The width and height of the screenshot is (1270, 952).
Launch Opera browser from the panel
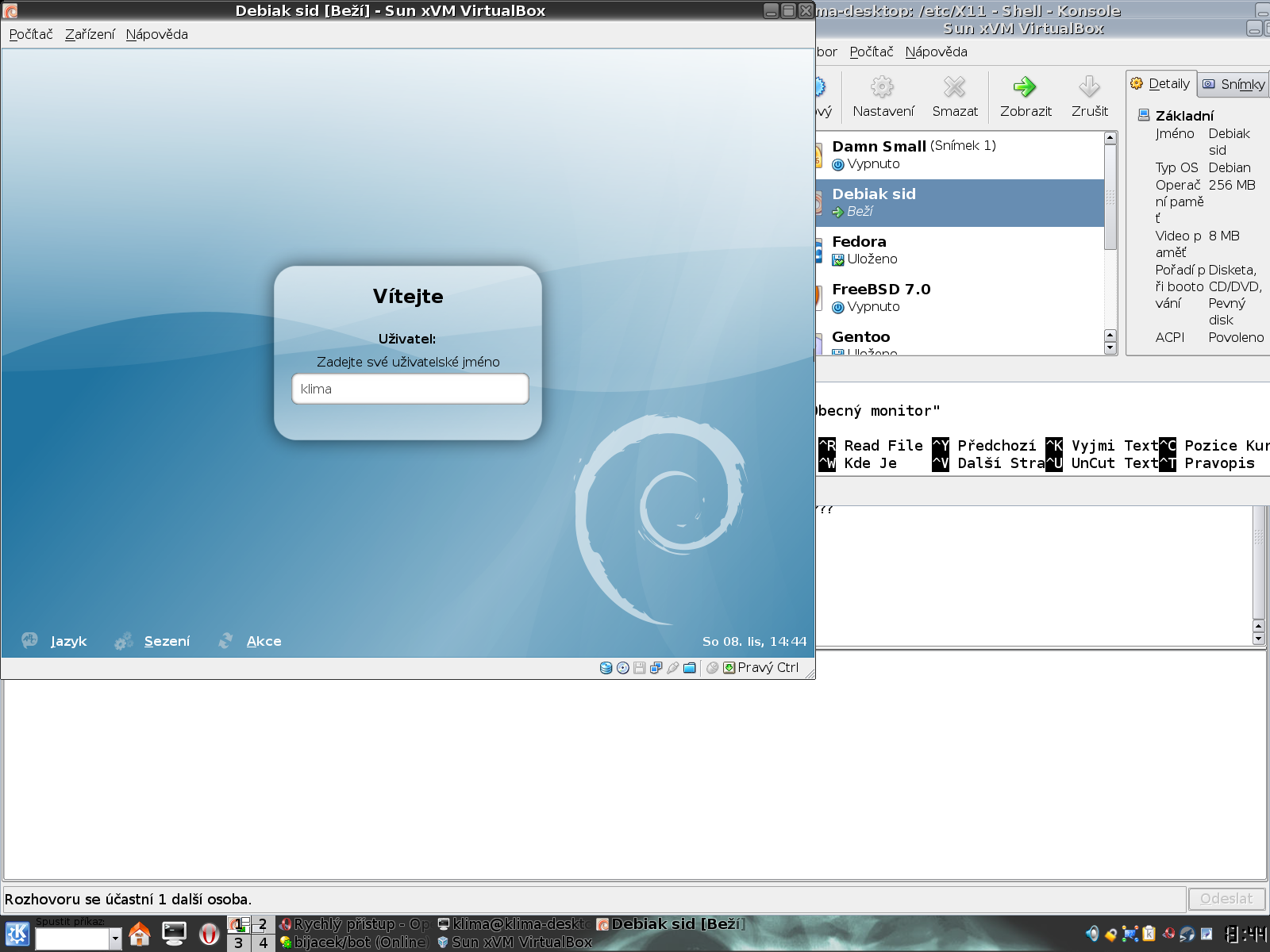[209, 934]
